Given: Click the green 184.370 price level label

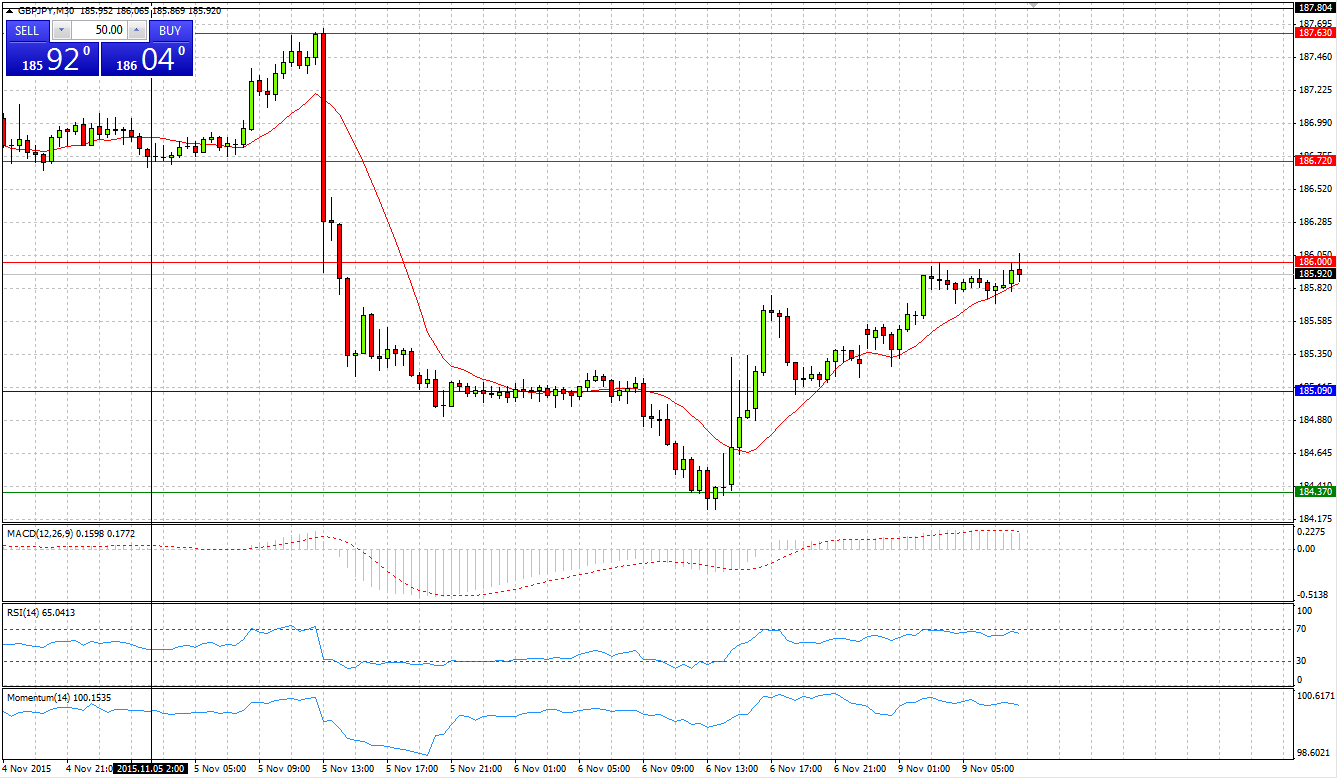Looking at the screenshot, I should (1314, 491).
